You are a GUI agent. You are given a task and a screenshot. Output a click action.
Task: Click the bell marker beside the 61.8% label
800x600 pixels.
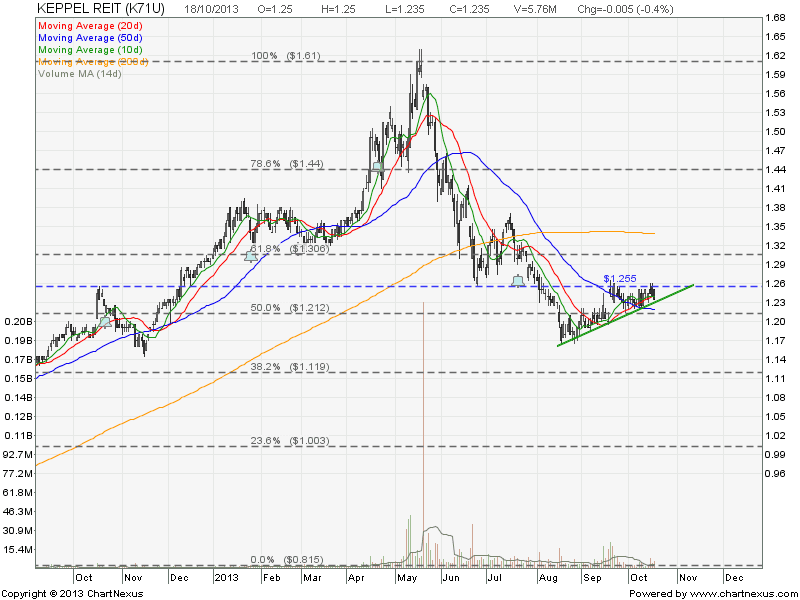251,257
